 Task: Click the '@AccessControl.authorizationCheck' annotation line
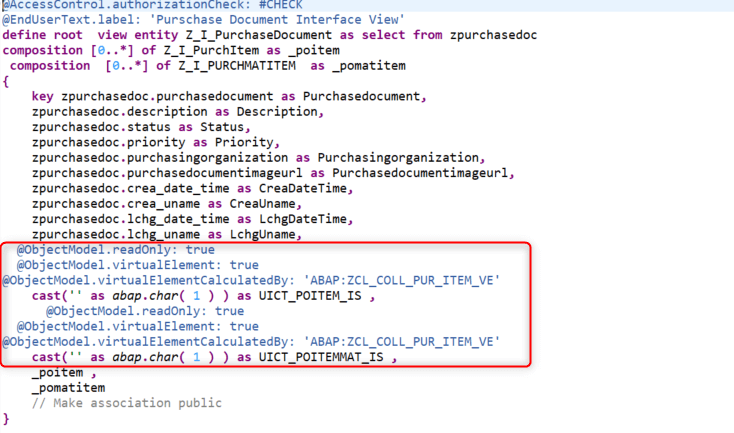[153, 5]
